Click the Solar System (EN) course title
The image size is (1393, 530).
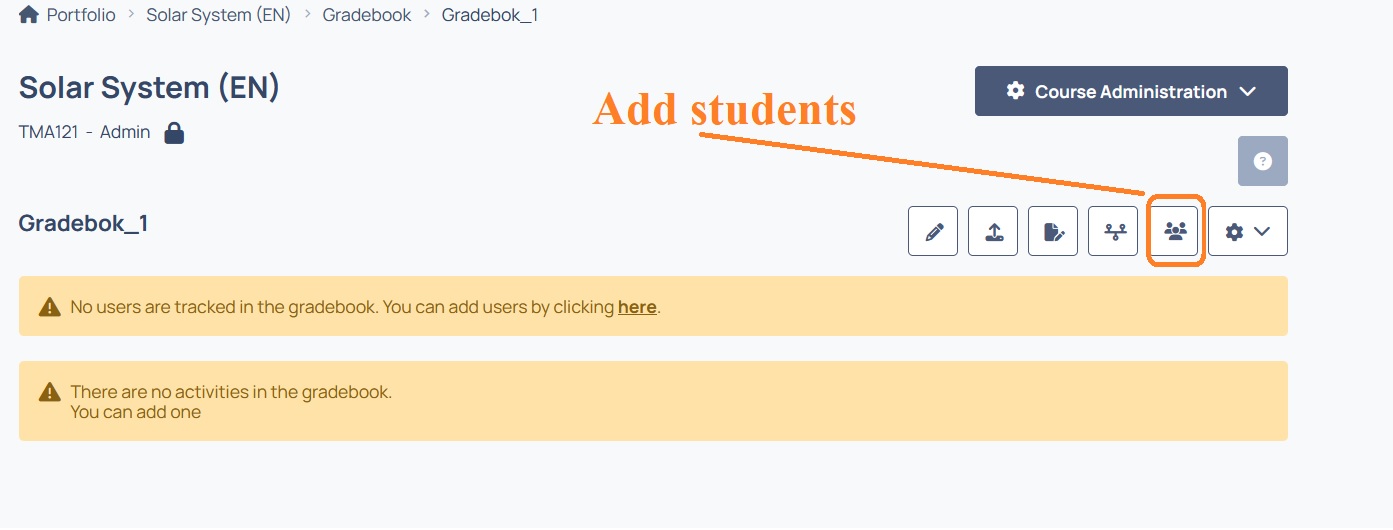tap(149, 87)
